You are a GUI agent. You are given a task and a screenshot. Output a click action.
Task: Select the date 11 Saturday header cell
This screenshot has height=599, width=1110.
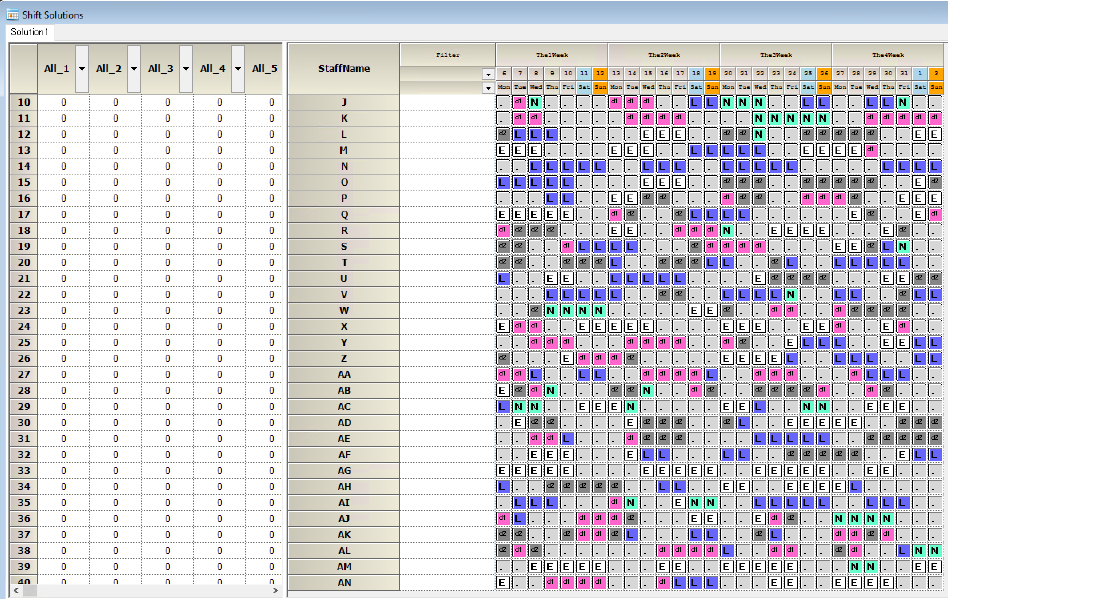pos(583,73)
